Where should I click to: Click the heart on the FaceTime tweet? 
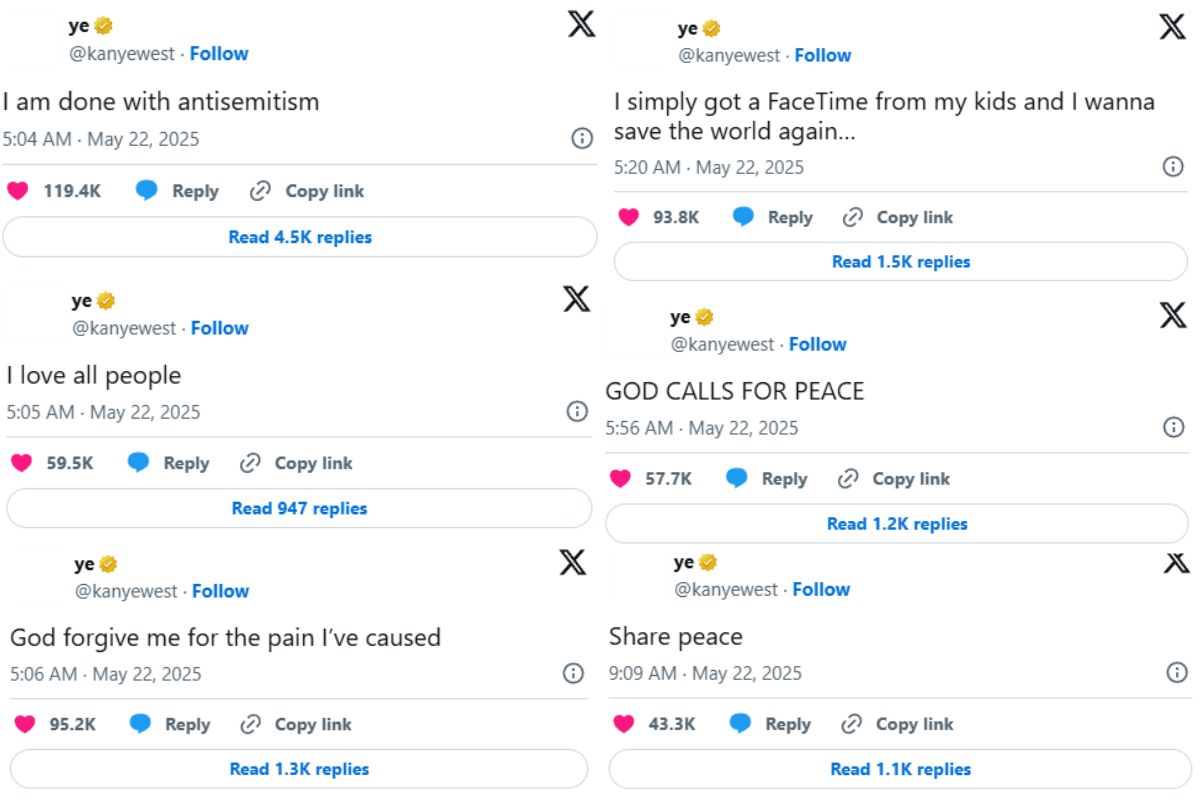[x=628, y=217]
